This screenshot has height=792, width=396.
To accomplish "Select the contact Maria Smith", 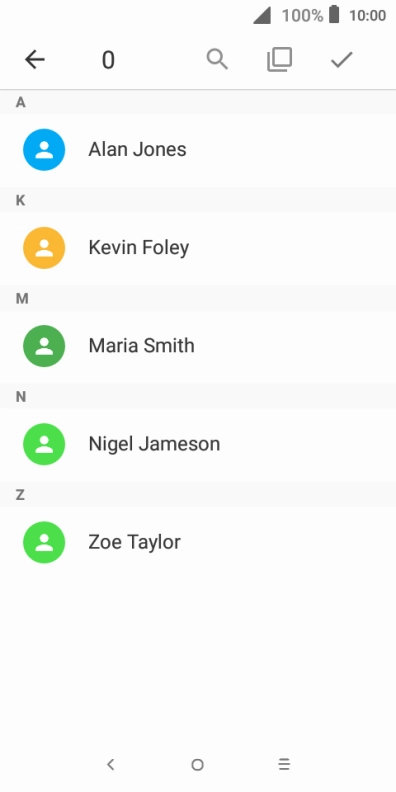I will pos(198,346).
